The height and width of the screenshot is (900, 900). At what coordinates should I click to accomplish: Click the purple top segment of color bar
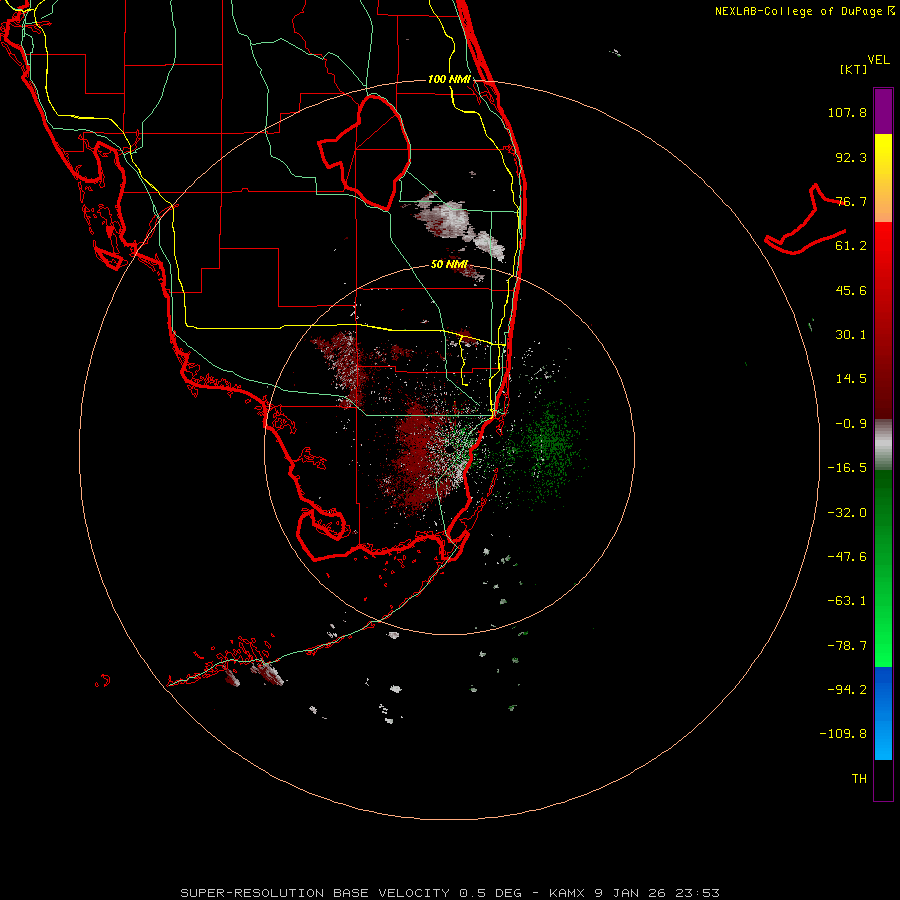point(883,111)
